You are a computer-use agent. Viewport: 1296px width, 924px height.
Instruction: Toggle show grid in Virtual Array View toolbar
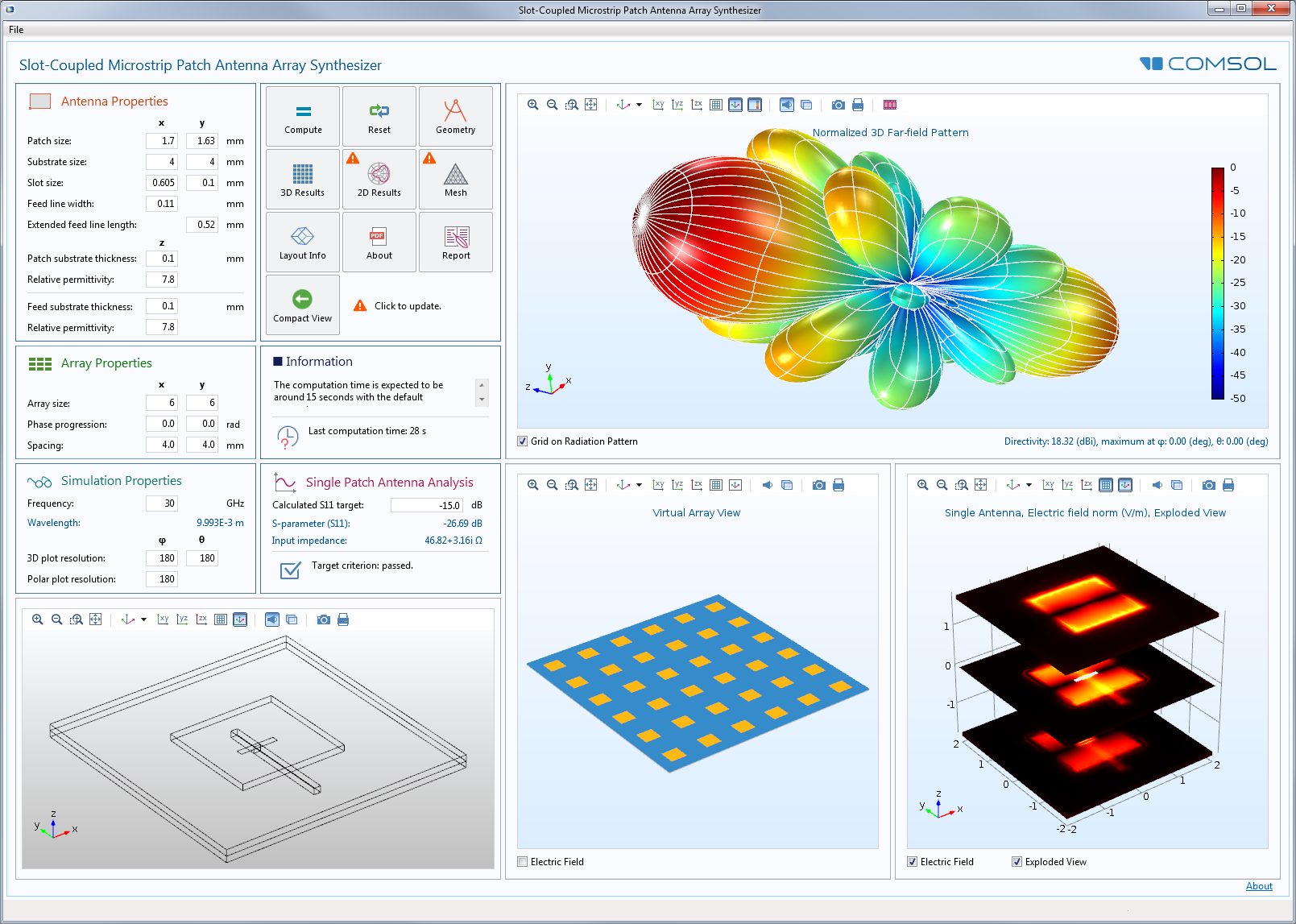[716, 485]
